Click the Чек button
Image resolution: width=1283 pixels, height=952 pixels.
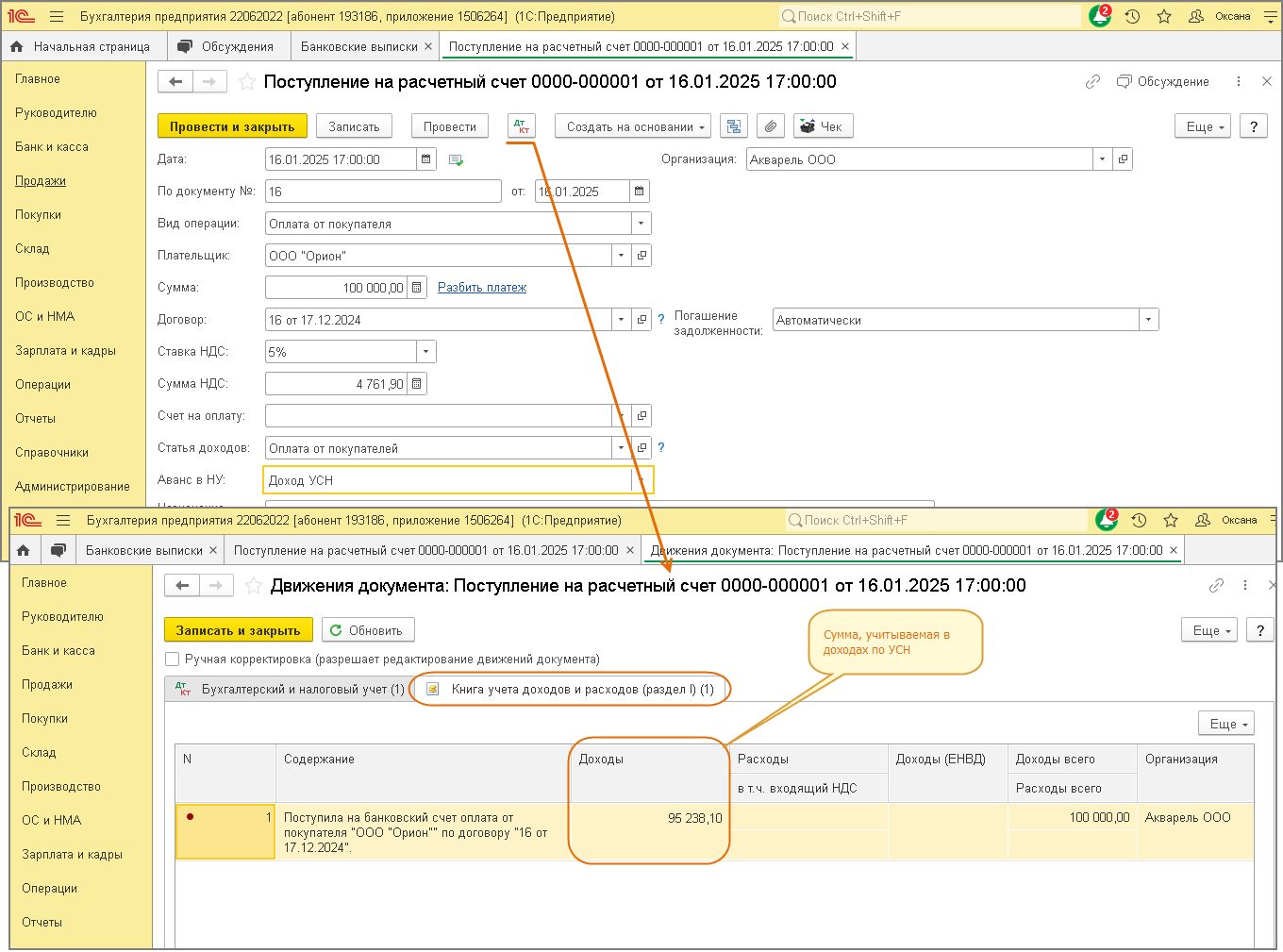pos(824,126)
